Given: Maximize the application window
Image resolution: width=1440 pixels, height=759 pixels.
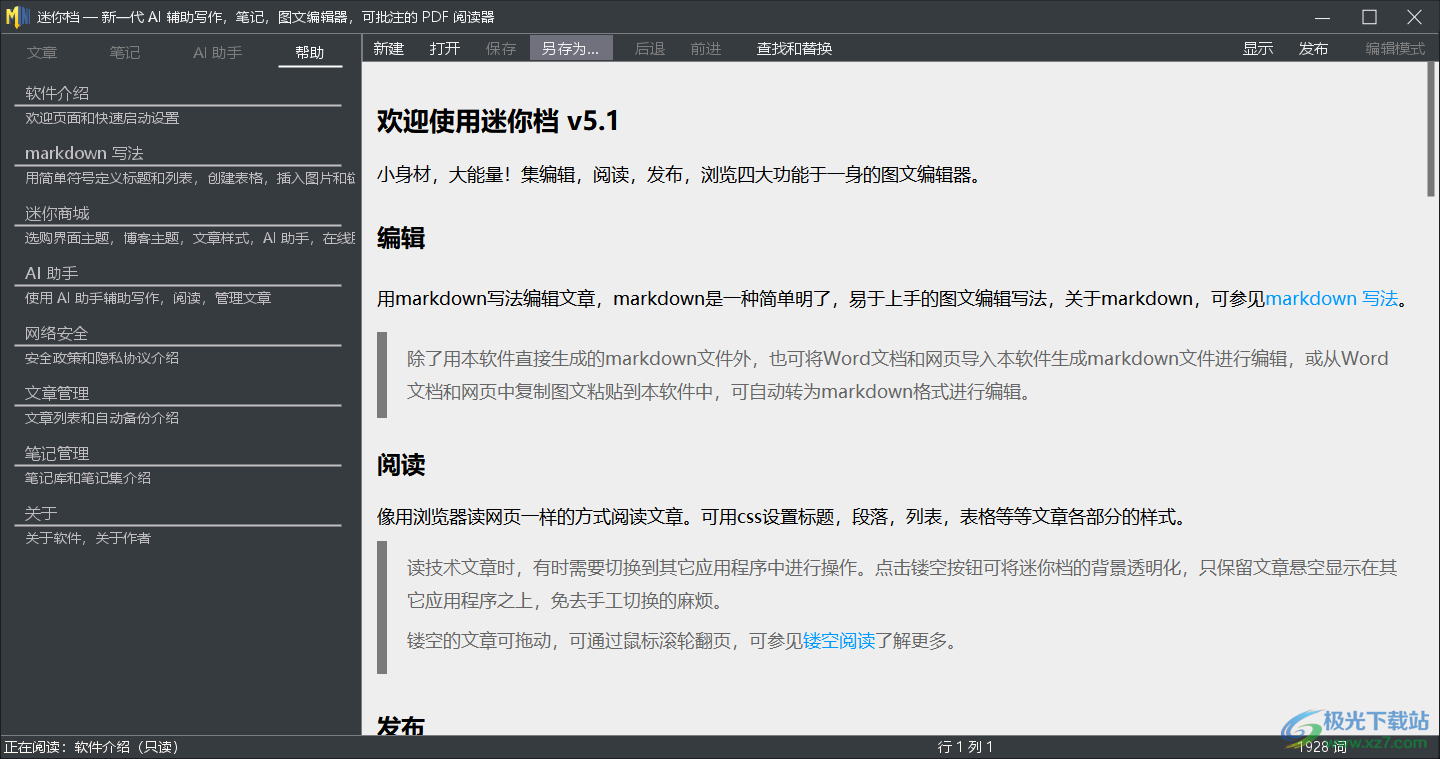Looking at the screenshot, I should [1369, 17].
